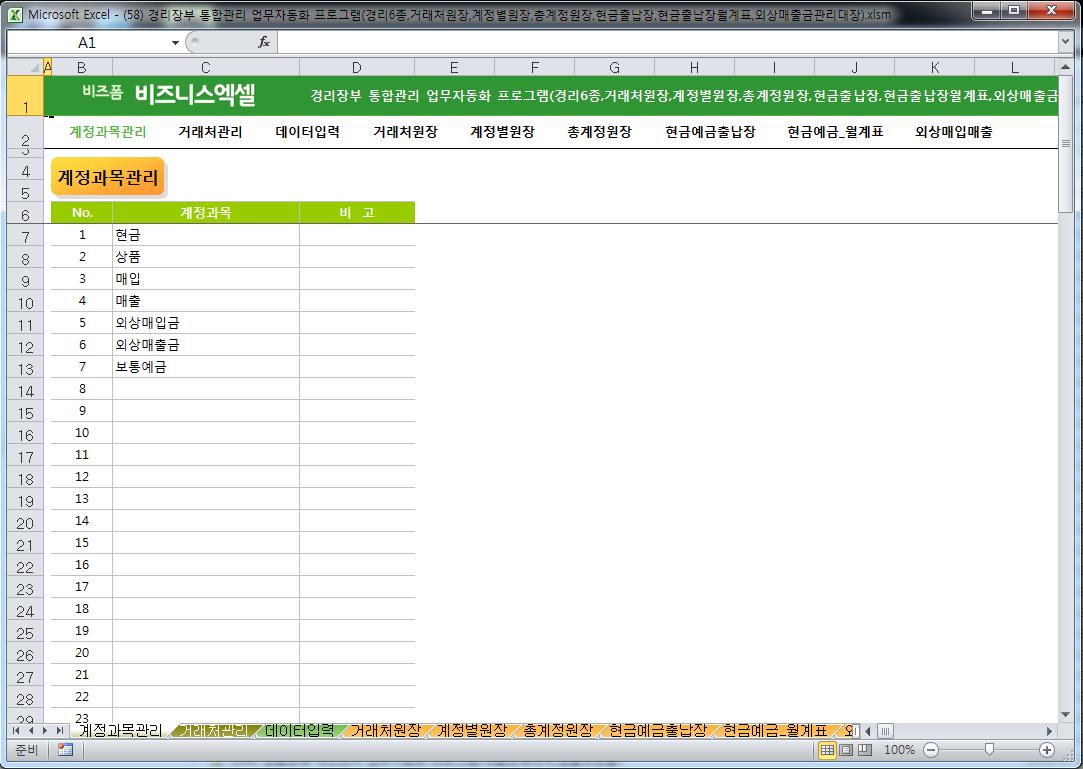Click the No. 12 cell in the table

pos(82,477)
